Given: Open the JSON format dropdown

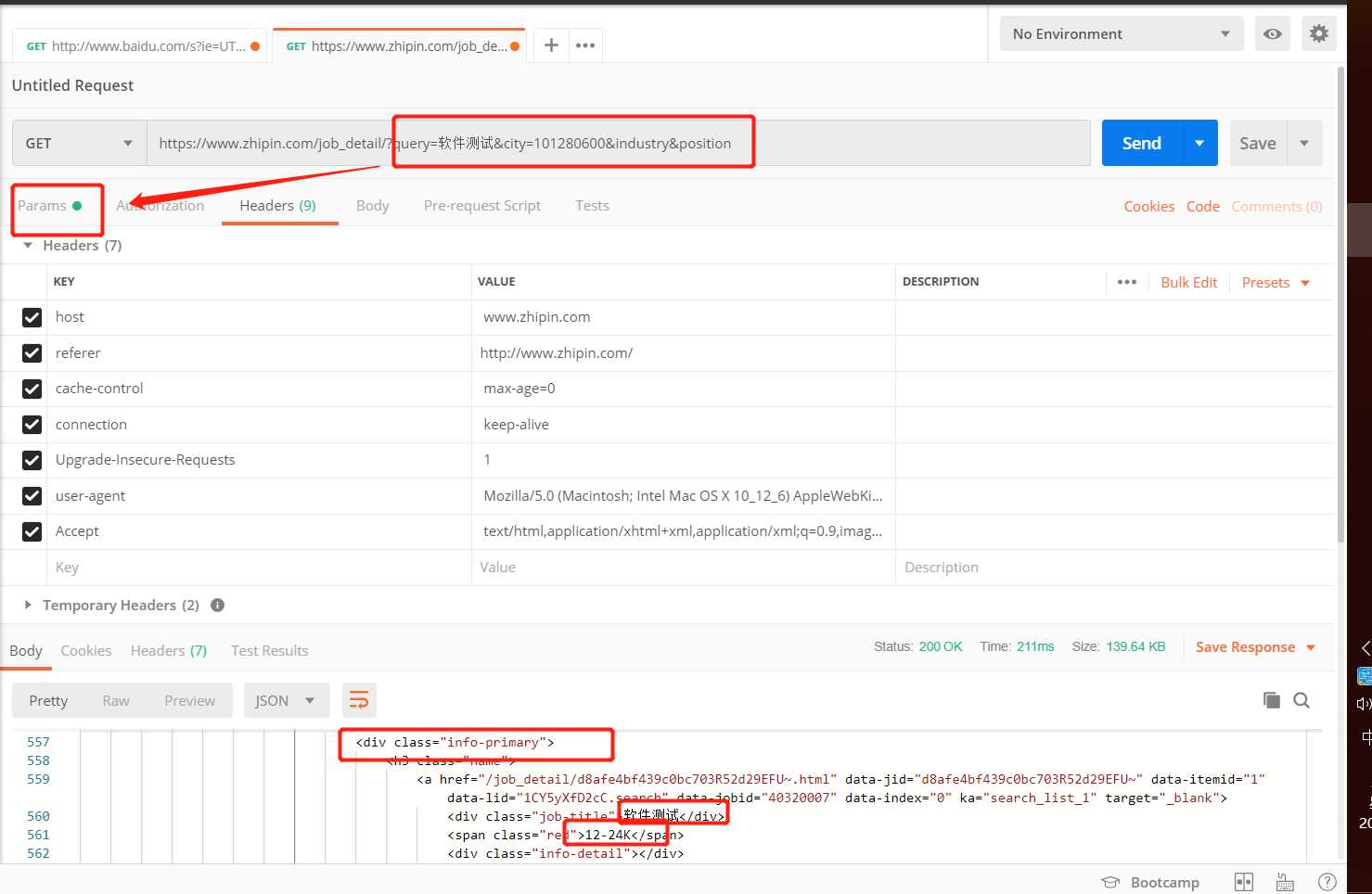Looking at the screenshot, I should pyautogui.click(x=287, y=700).
